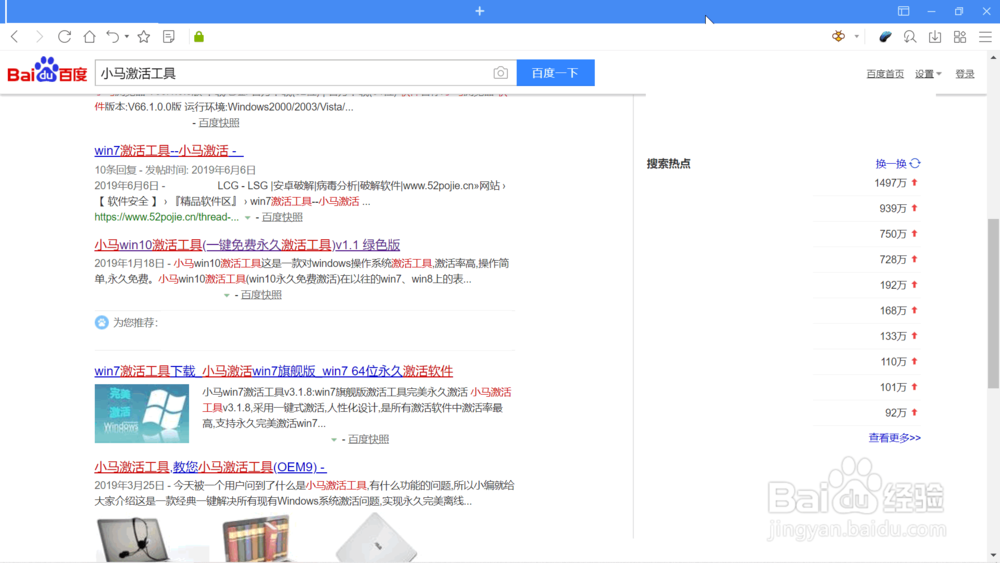Open image search via camera icon
This screenshot has height=563, width=1000.
[501, 73]
